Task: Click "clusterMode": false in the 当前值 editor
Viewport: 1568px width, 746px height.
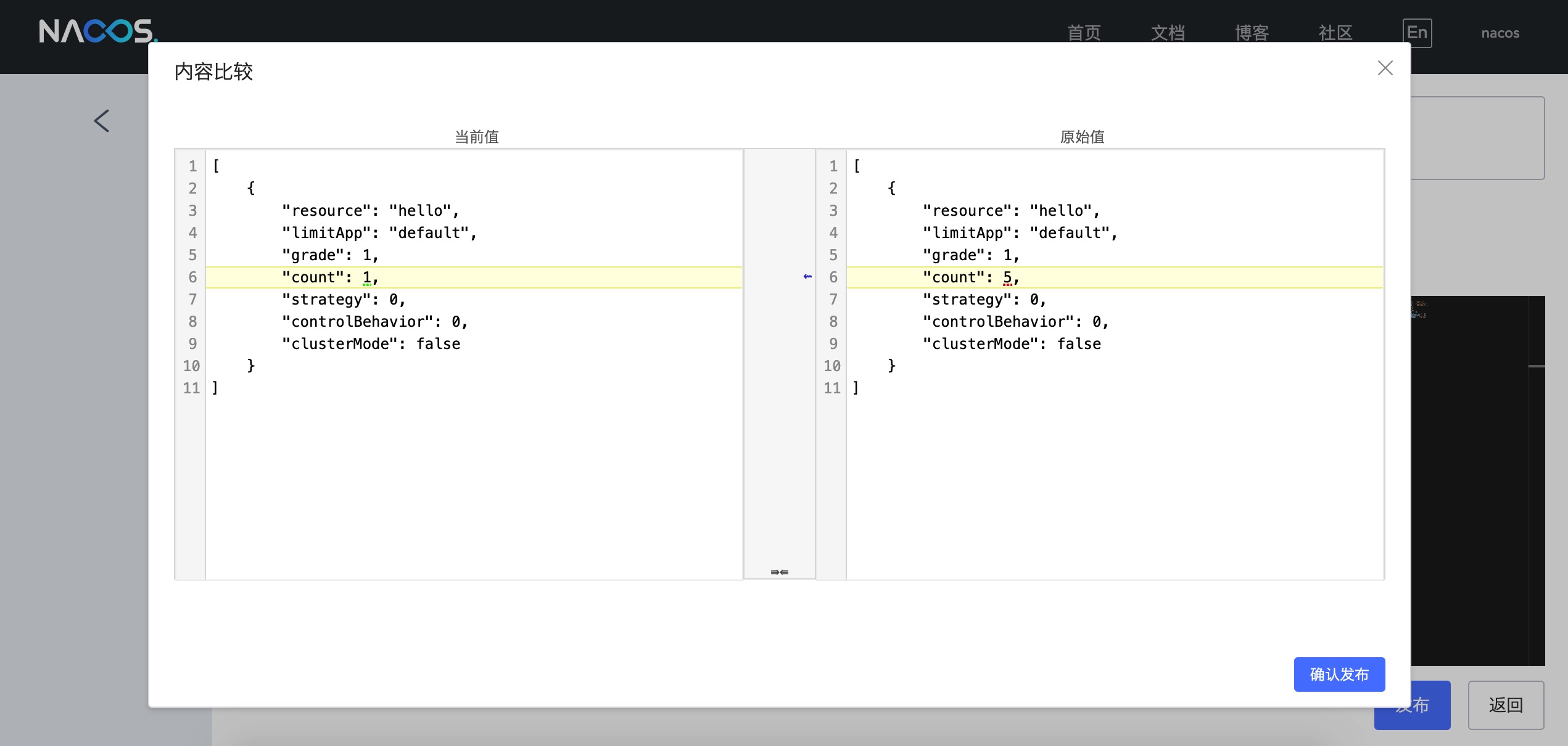Action: [x=371, y=344]
